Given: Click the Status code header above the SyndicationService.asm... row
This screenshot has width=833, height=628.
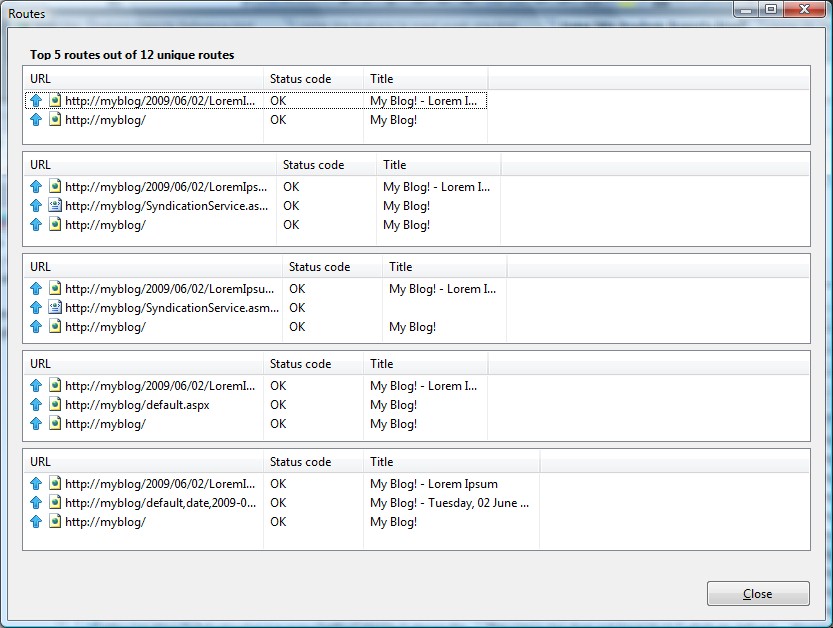Looking at the screenshot, I should click(x=332, y=267).
